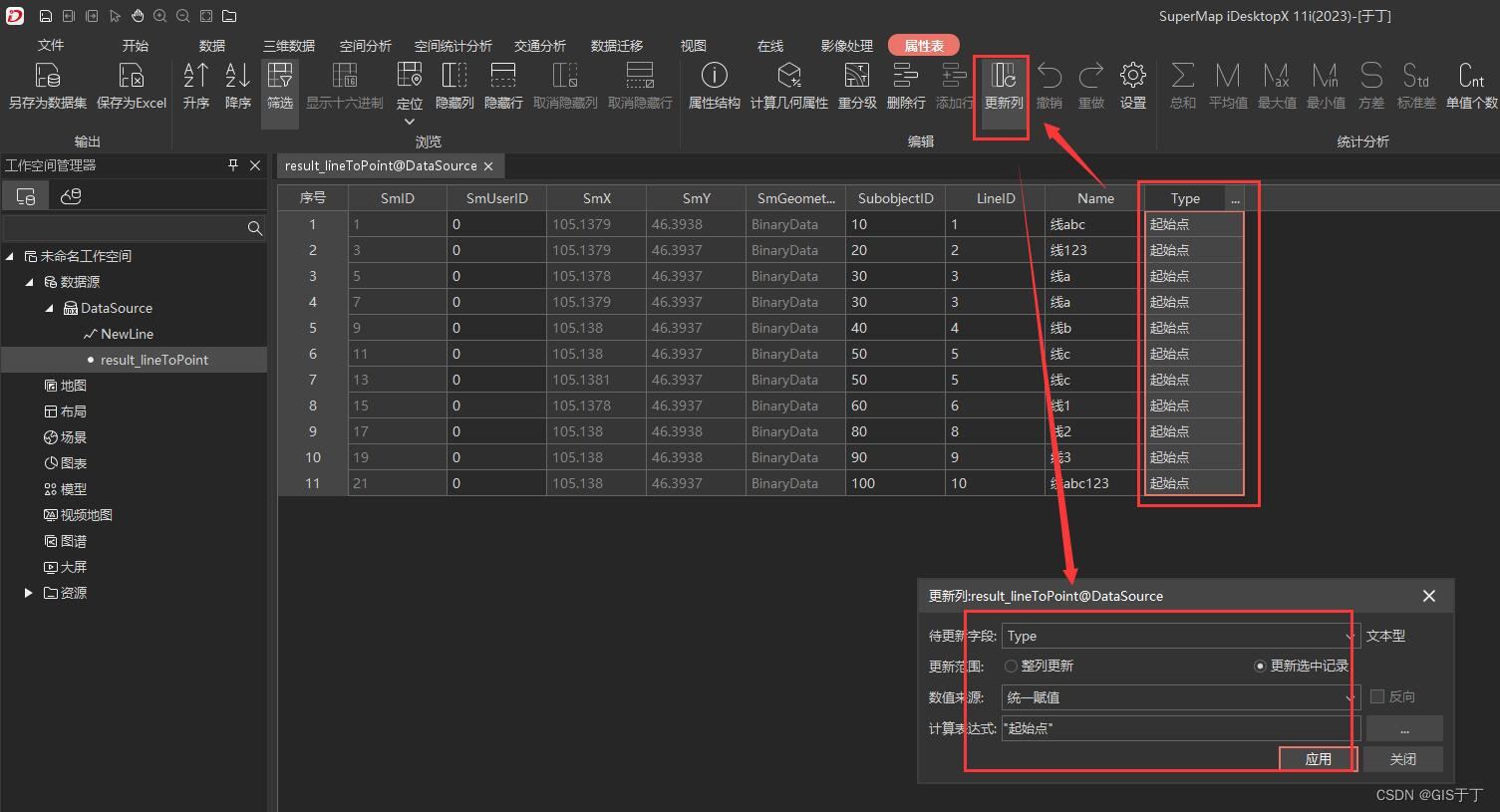Screen dimensions: 1500x812
Task: Open the folder icon in quick access bar
Action: (x=229, y=16)
